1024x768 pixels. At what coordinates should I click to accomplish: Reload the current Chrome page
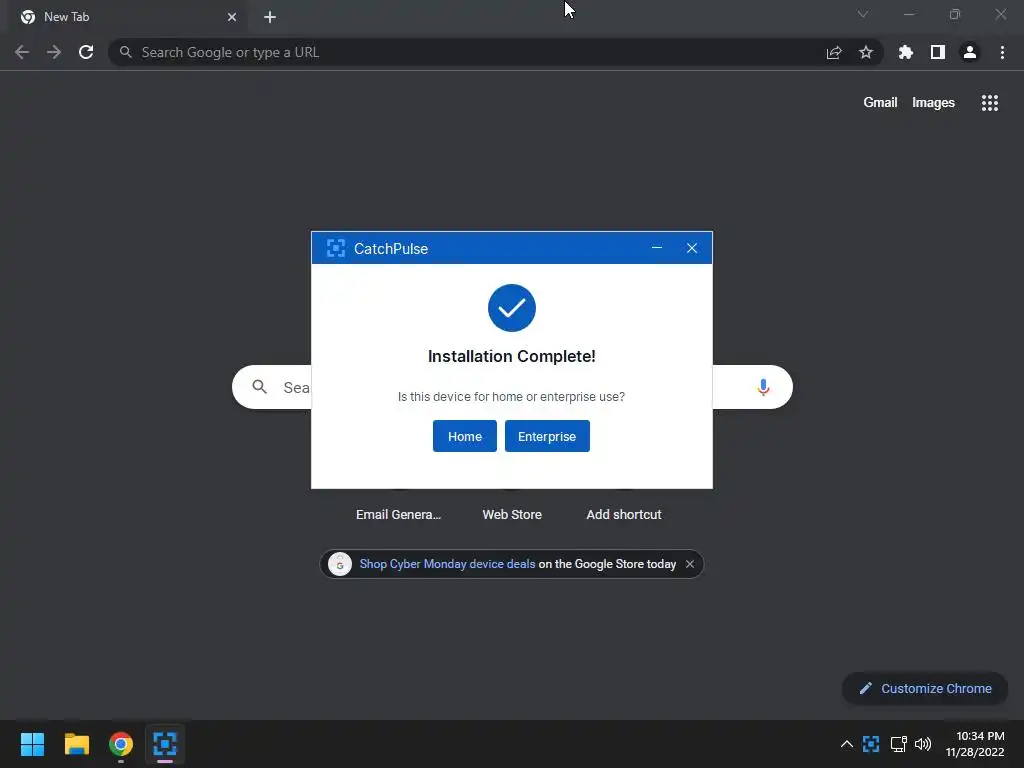click(86, 52)
